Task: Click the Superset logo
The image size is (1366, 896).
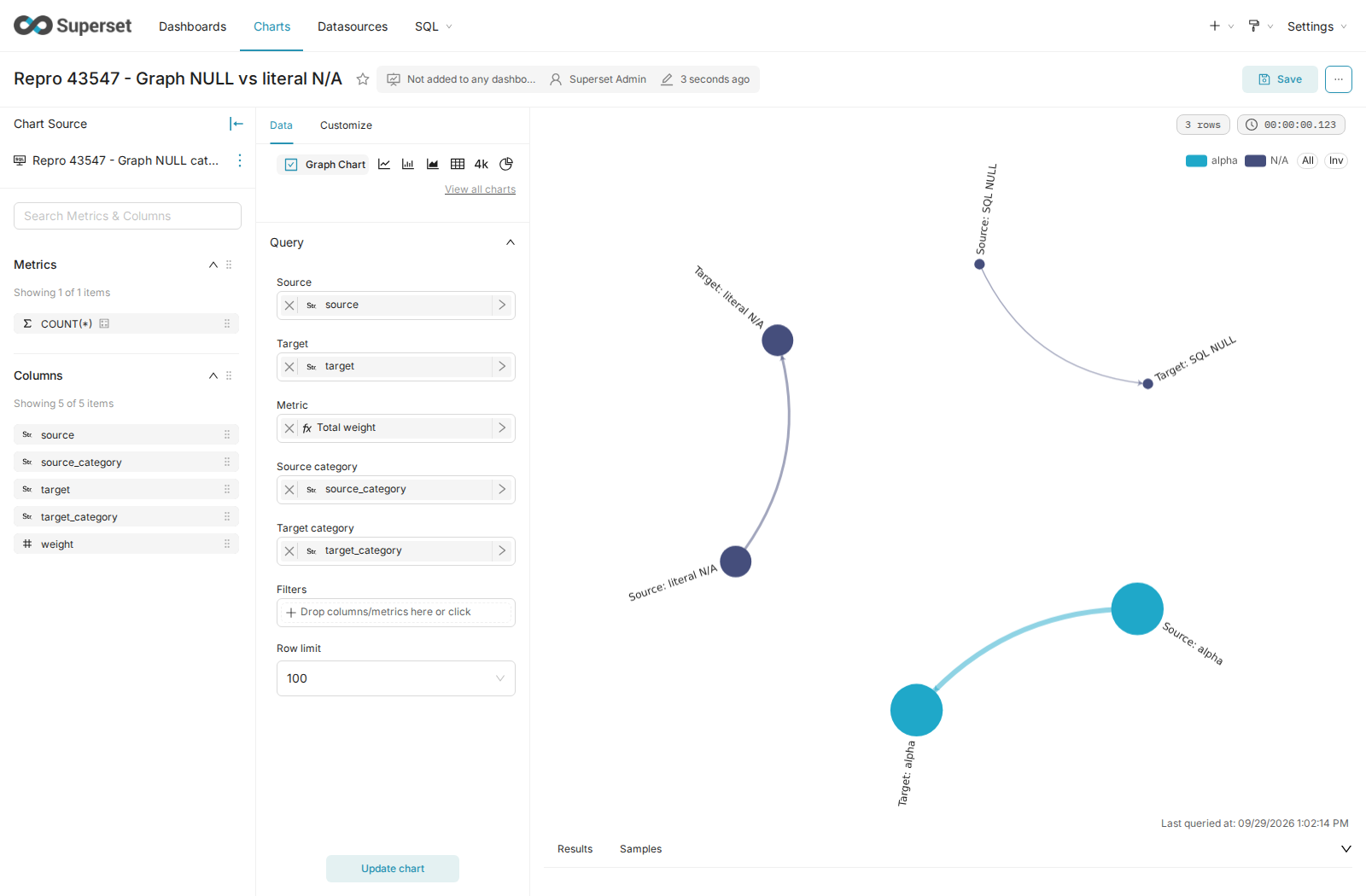Action: pyautogui.click(x=73, y=26)
